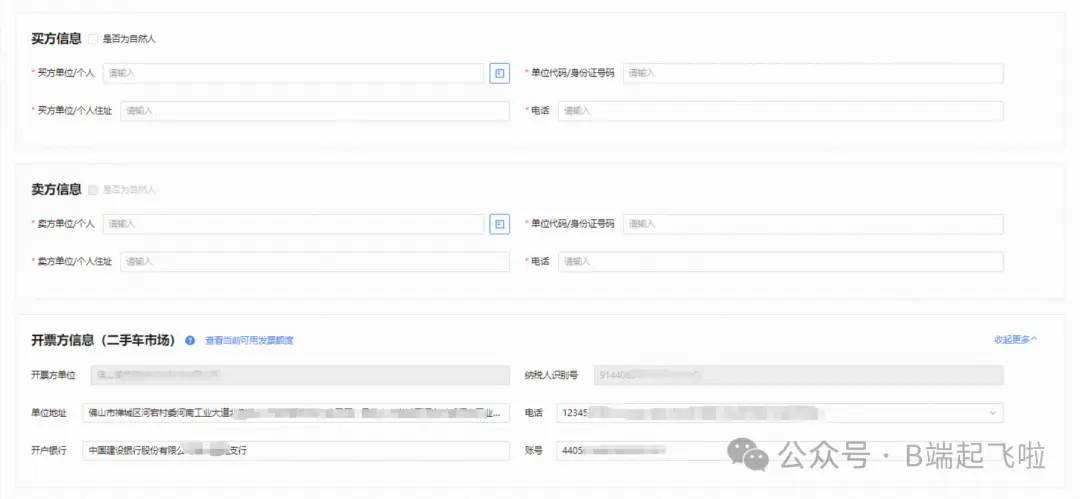Select the buyer 电话 input field
1080x499 pixels.
tap(780, 111)
